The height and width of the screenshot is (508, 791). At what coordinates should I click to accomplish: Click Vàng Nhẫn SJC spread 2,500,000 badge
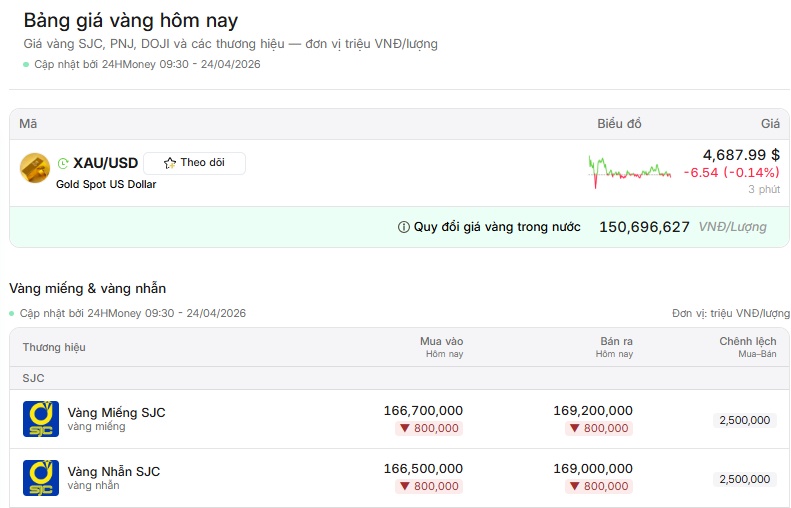(745, 479)
